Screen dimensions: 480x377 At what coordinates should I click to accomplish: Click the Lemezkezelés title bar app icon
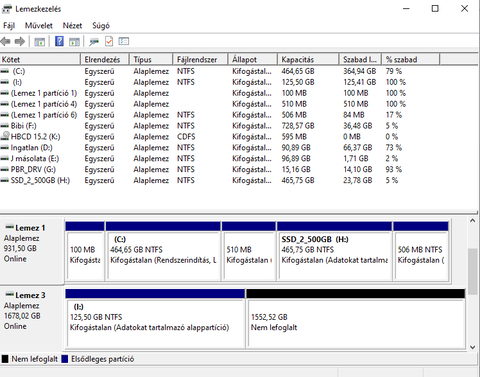7,9
